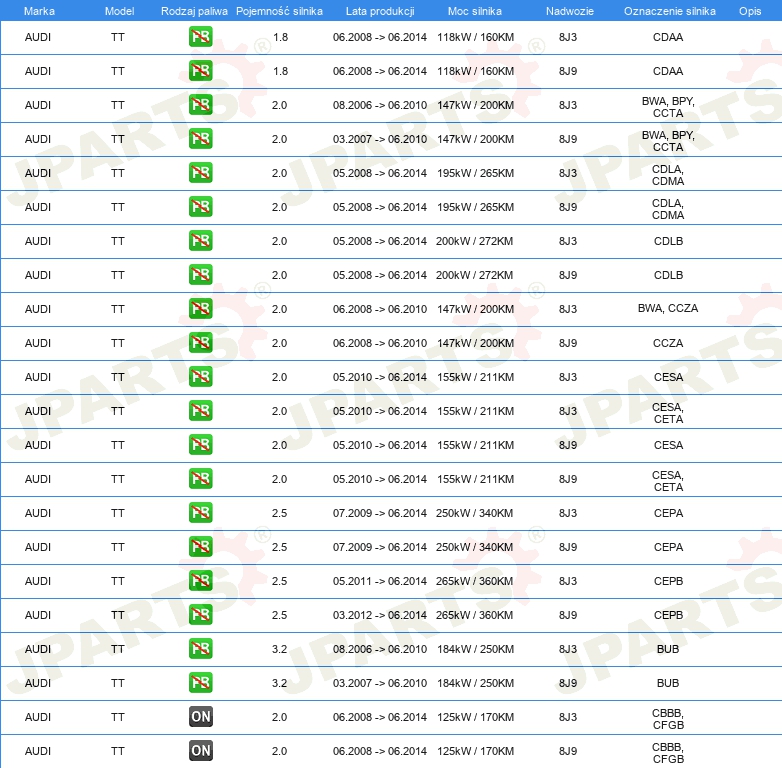Screen dimensions: 782x768
Task: Select '184kW / 250KM' in the 8J3 BUB row
Action: point(475,649)
